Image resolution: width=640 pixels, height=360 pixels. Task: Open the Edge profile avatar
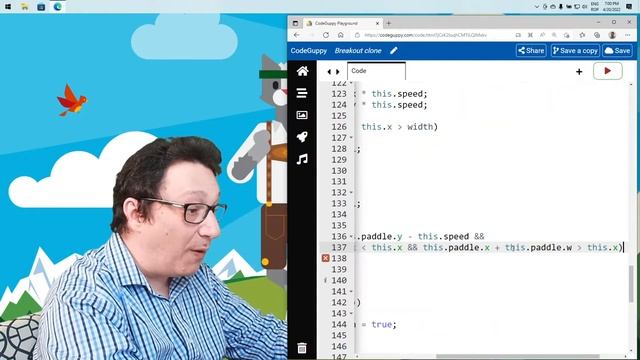click(612, 35)
